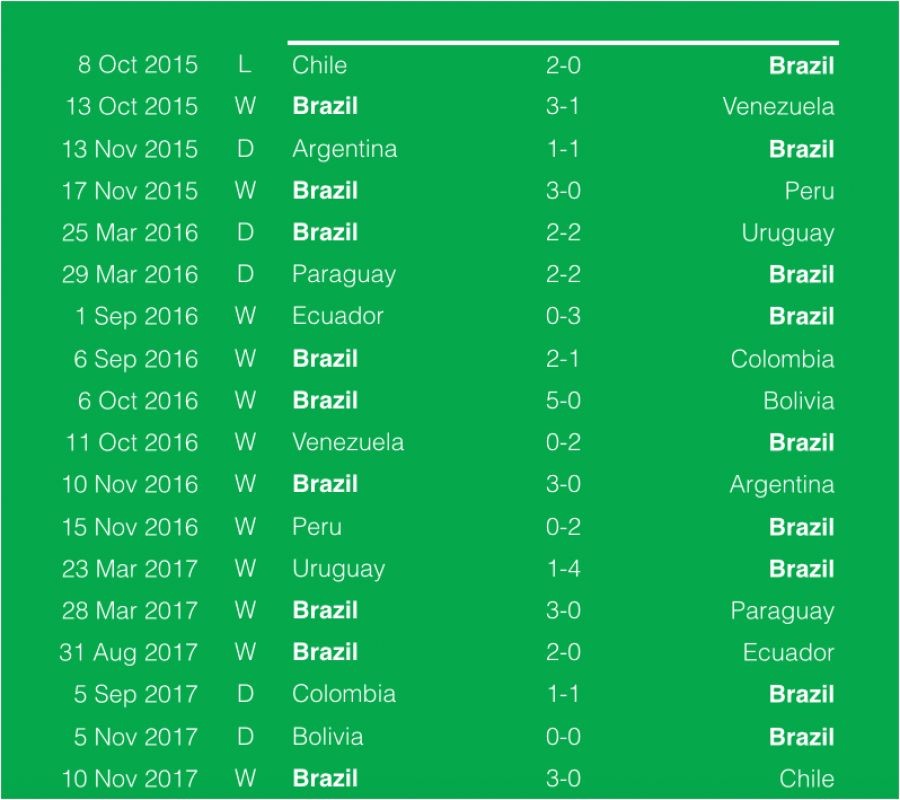Click Ecuador in the 1 Sep 2016 row
Screen dimensions: 900x800
tap(337, 317)
